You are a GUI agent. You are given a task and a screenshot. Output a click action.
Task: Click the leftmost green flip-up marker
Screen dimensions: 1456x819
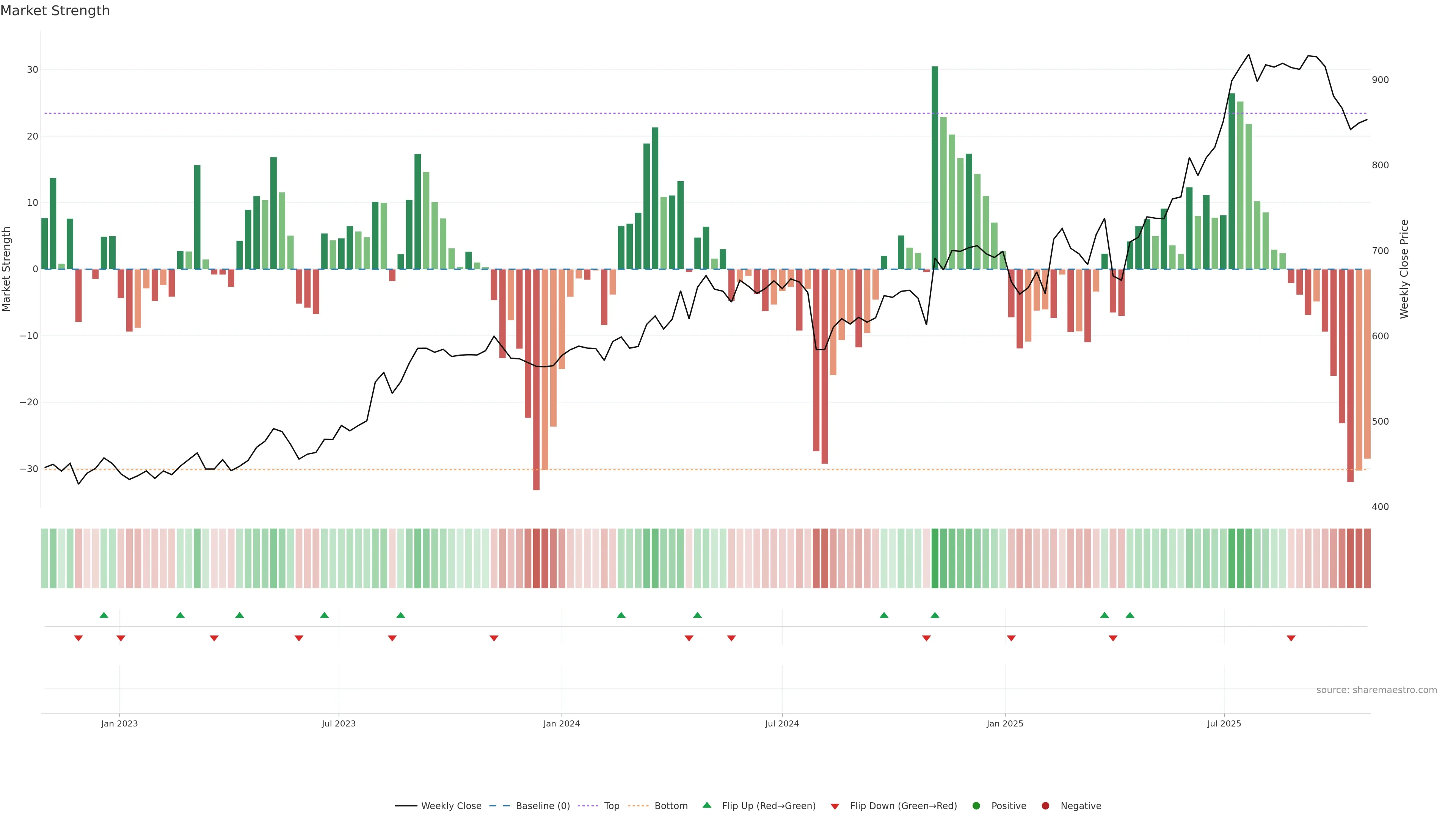(104, 615)
